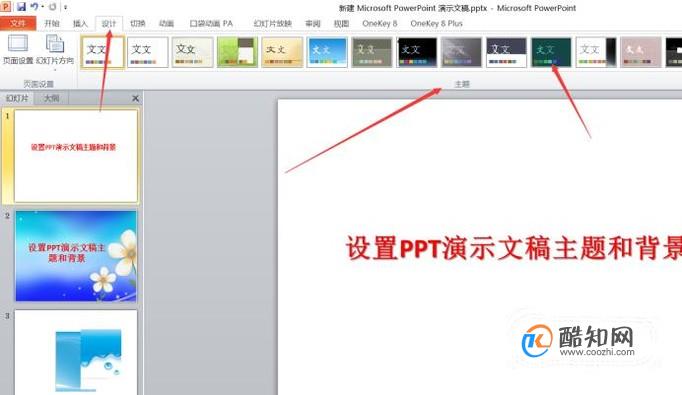Select the green leaf theme thumbnail
Viewport: 682px width, 395px height.
click(x=237, y=52)
